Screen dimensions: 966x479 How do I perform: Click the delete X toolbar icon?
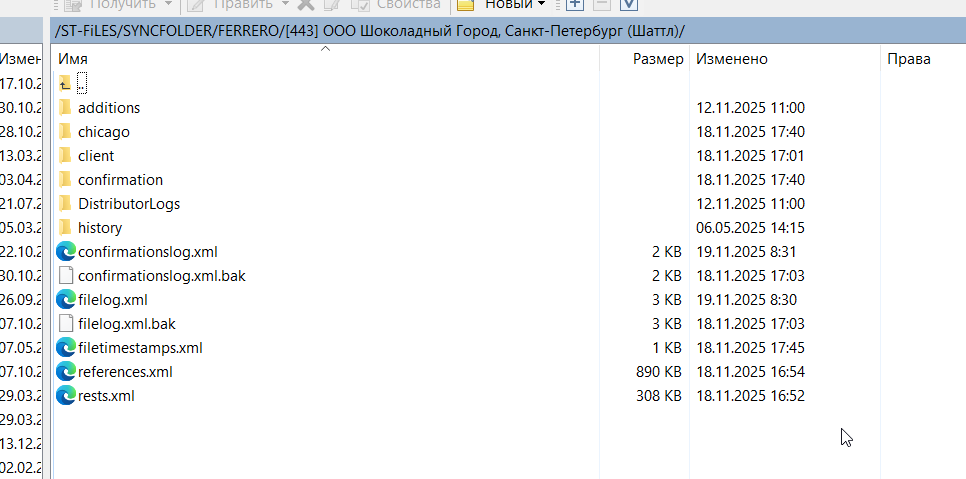tap(305, 4)
